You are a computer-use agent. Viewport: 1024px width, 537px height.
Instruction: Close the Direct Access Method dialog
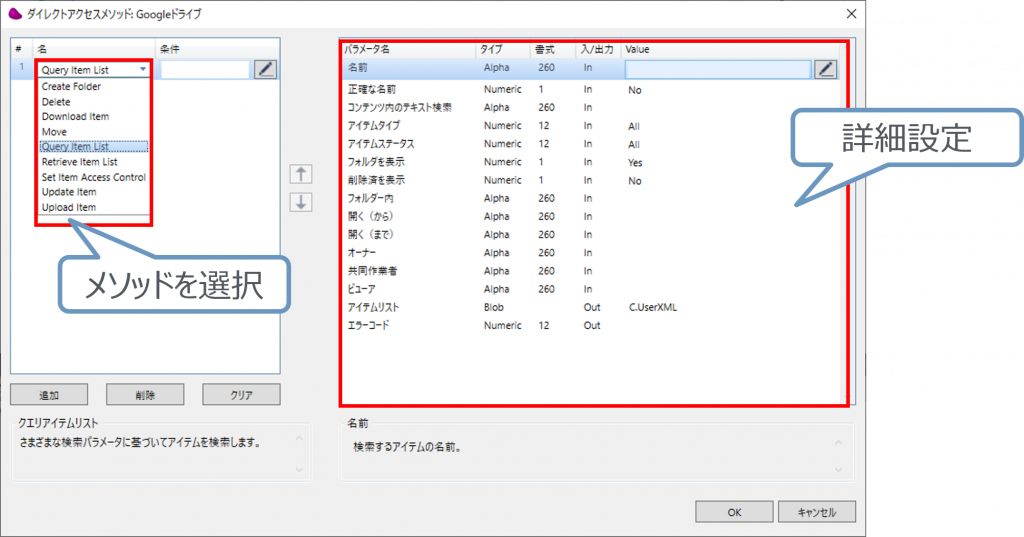click(850, 13)
